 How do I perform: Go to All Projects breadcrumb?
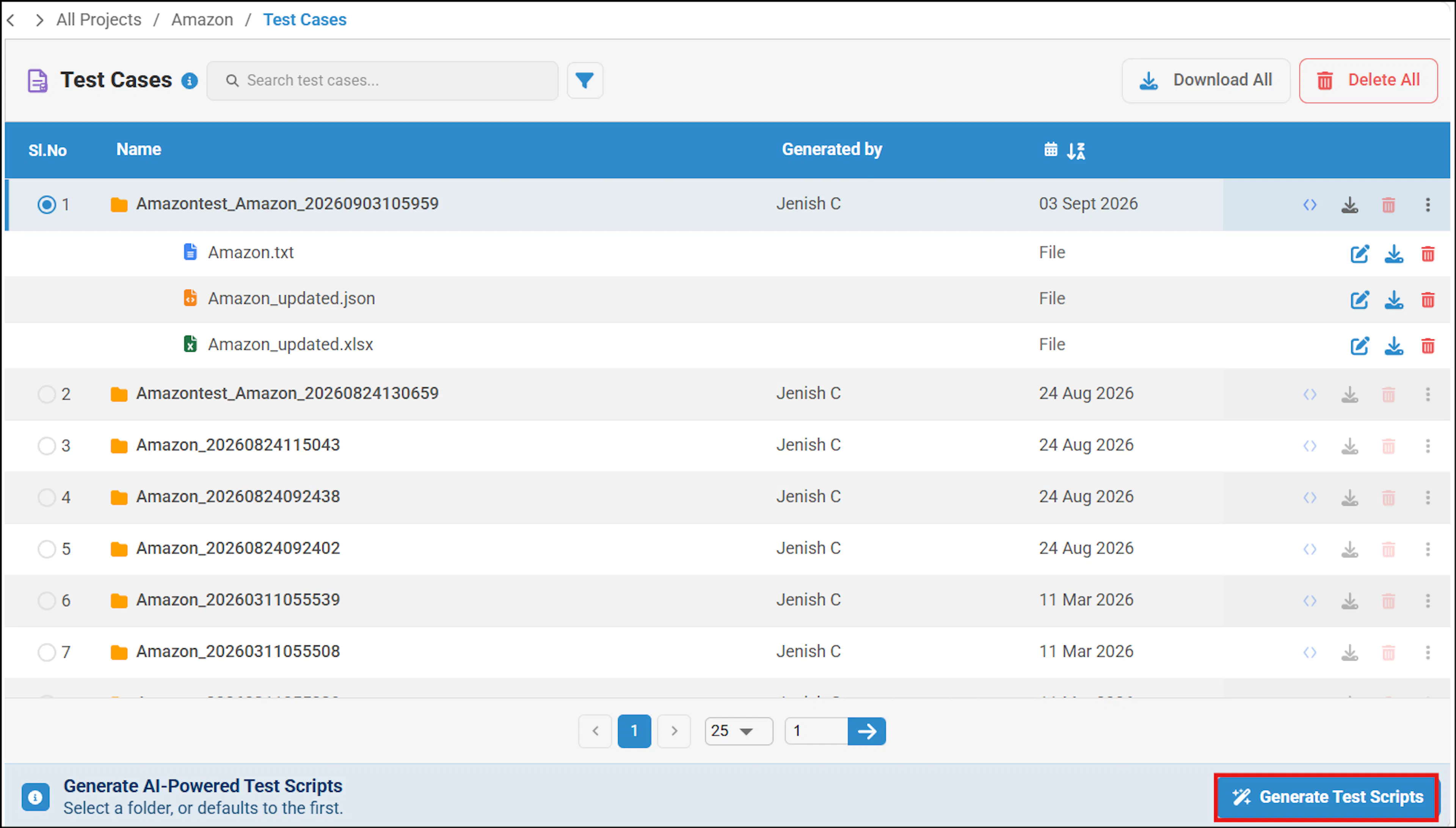tap(99, 19)
